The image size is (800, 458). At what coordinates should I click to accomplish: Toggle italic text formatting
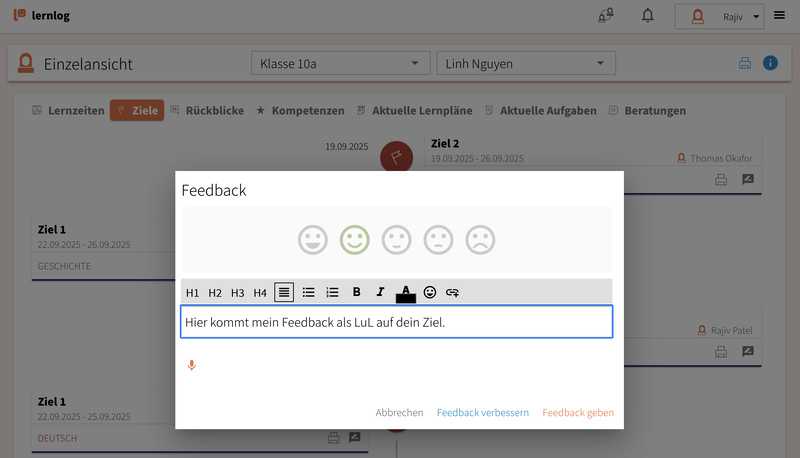click(x=380, y=292)
